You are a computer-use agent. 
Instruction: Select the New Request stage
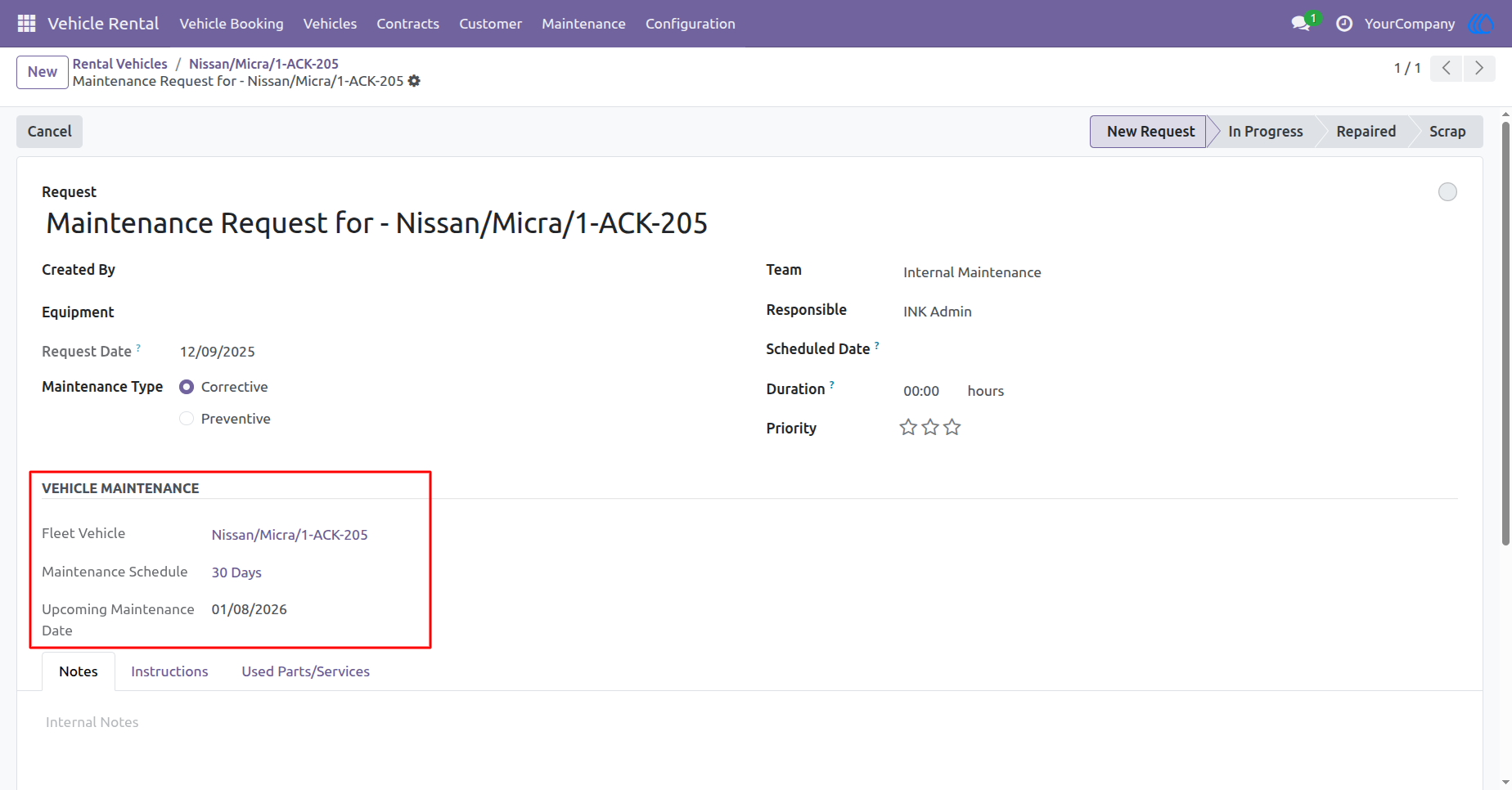[1150, 132]
